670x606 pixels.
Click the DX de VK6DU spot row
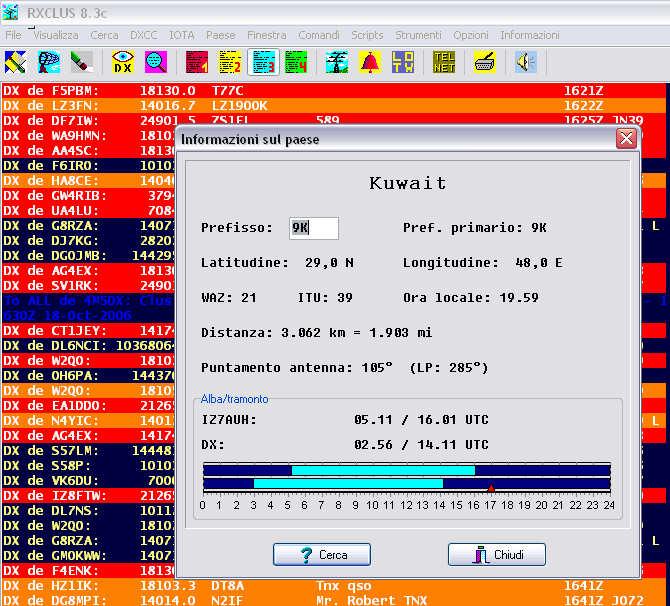(x=88, y=480)
